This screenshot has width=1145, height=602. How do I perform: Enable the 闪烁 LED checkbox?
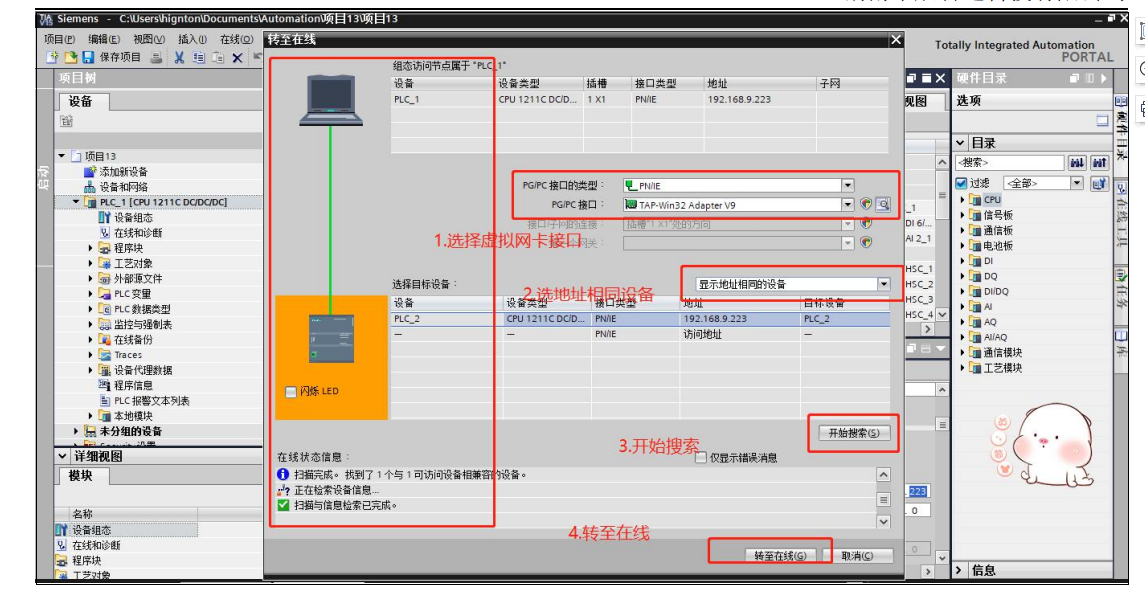click(x=291, y=391)
